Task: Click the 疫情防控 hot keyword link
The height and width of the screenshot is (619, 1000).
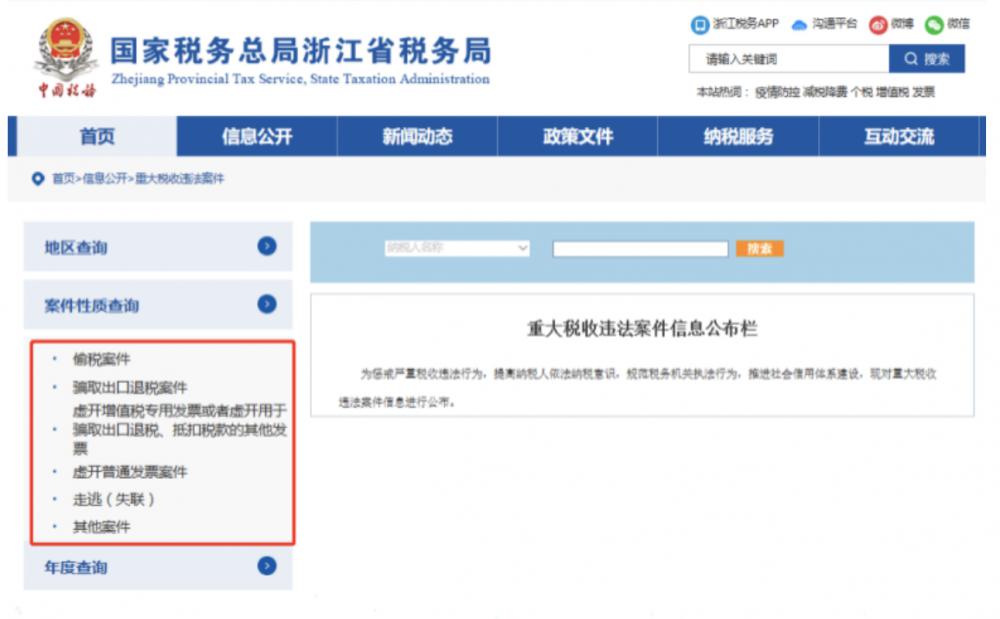Action: point(777,92)
